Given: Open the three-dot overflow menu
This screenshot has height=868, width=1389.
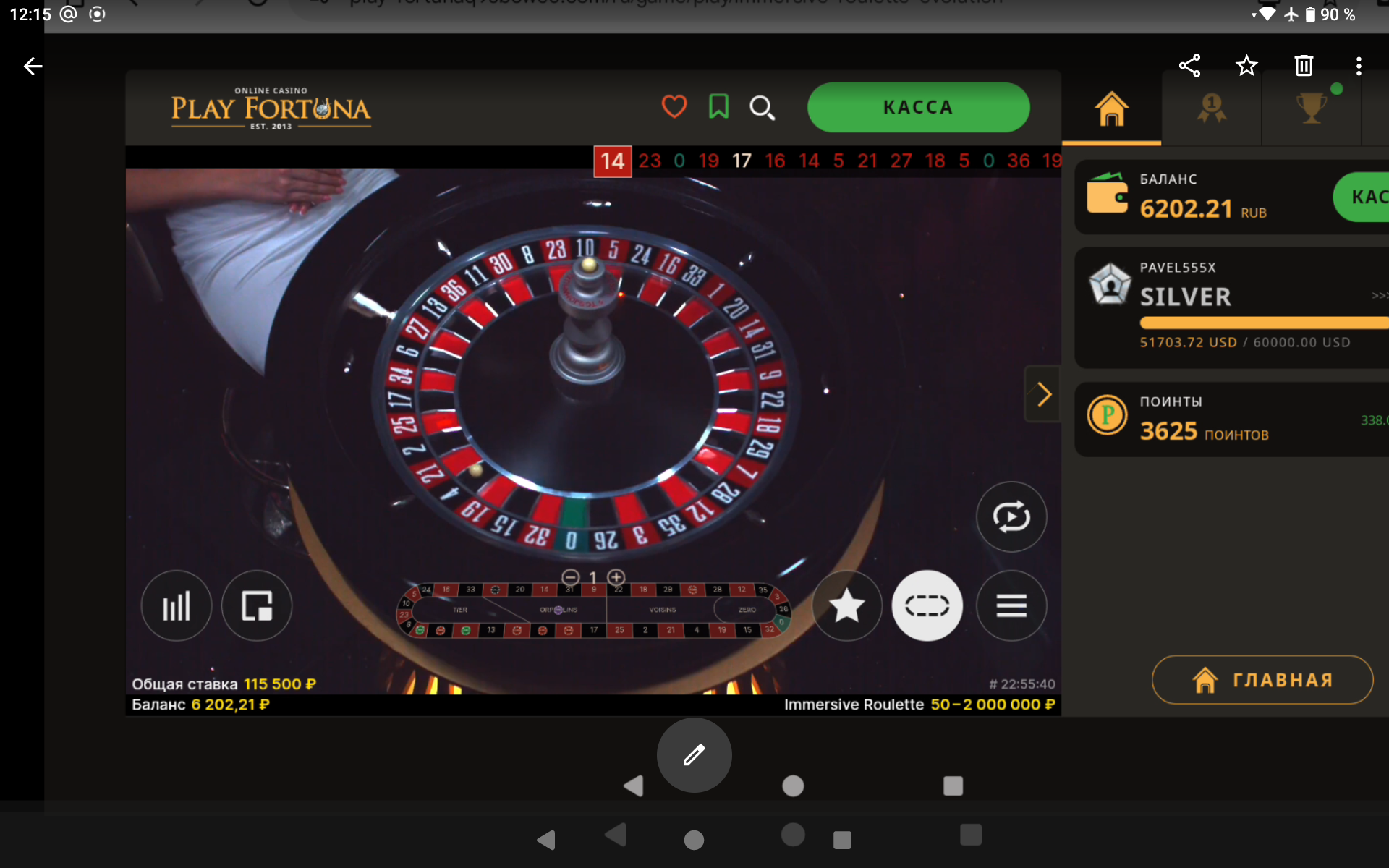Looking at the screenshot, I should [1359, 66].
